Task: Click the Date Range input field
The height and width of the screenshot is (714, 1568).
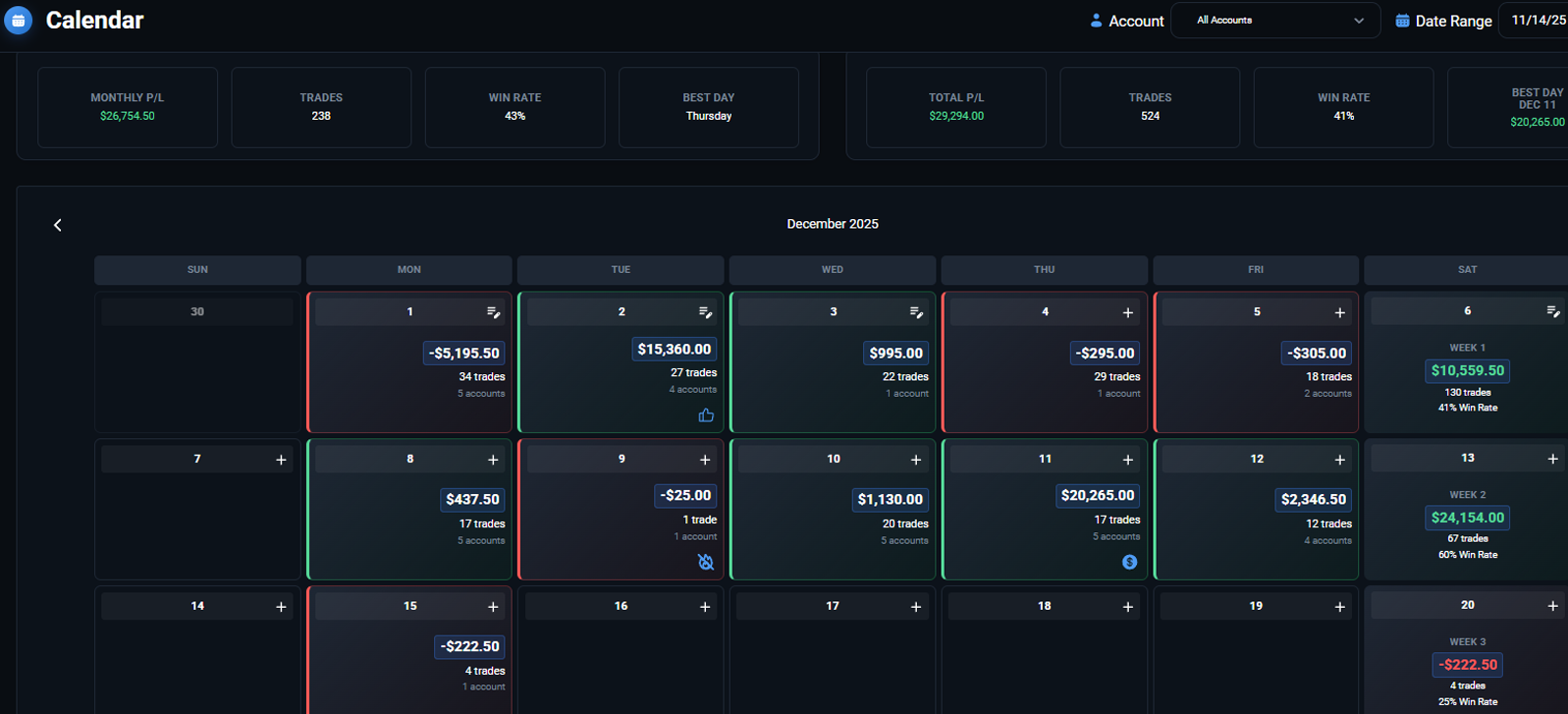Action: tap(1536, 21)
